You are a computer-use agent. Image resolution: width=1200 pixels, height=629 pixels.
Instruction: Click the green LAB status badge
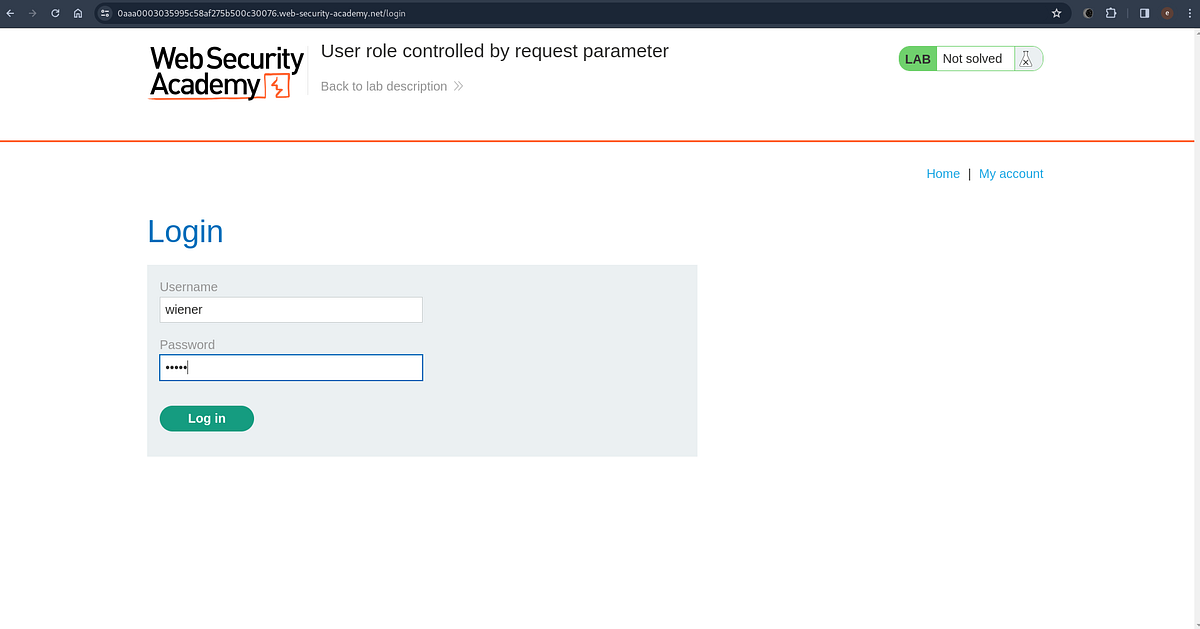[917, 58]
